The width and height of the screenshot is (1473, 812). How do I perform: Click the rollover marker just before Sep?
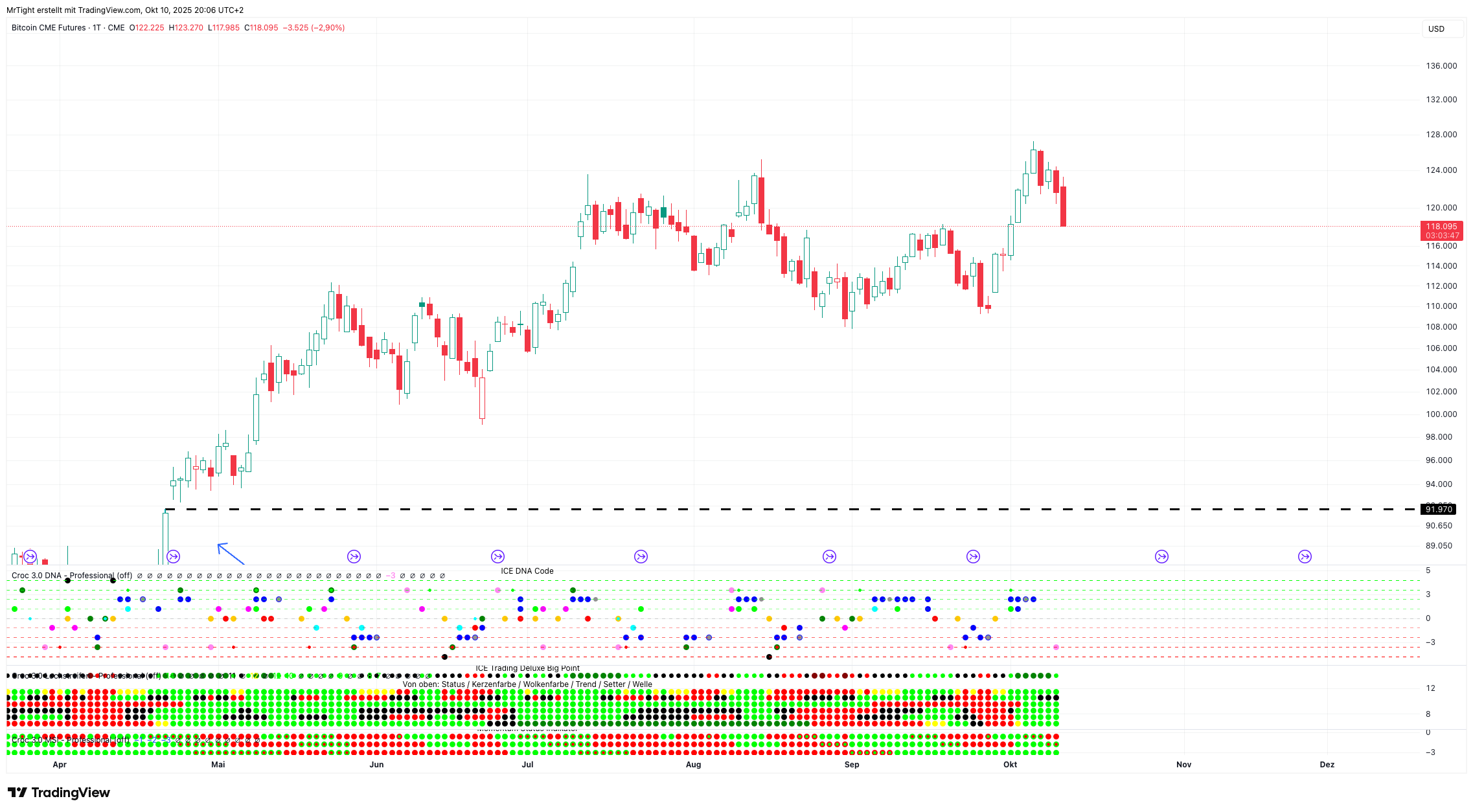click(x=829, y=556)
